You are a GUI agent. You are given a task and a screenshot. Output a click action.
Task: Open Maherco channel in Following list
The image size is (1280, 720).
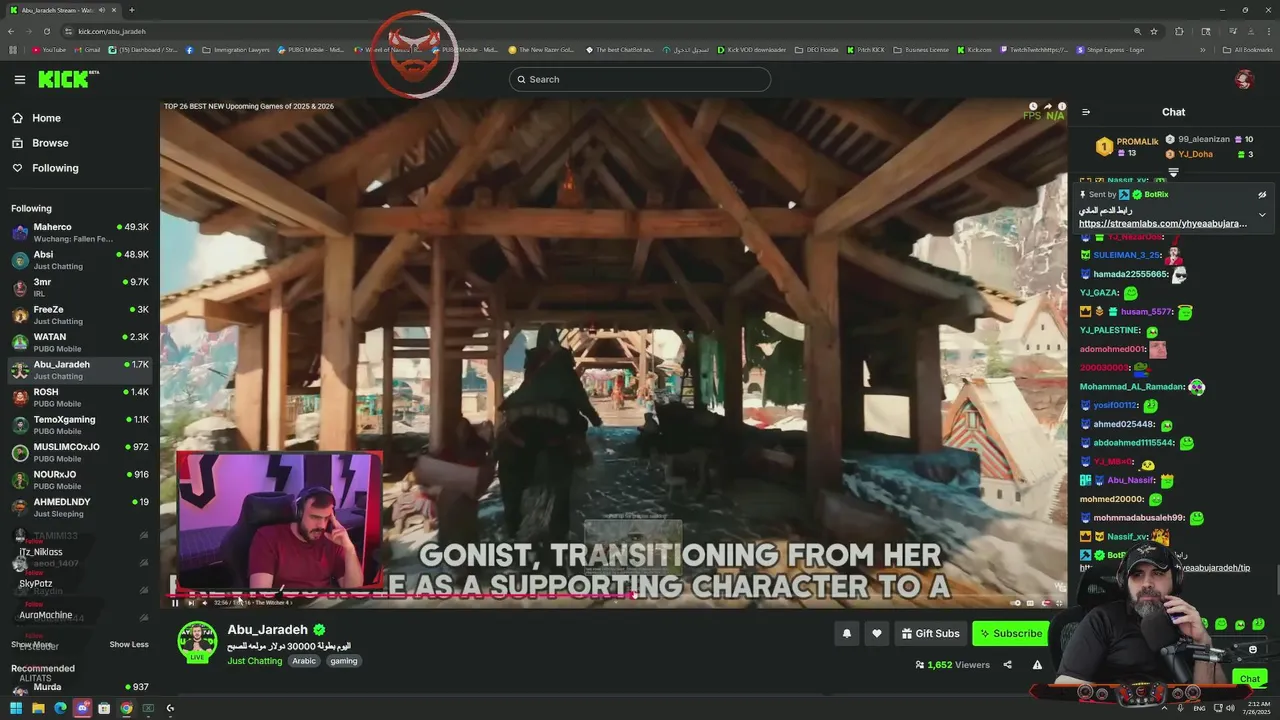(x=79, y=233)
